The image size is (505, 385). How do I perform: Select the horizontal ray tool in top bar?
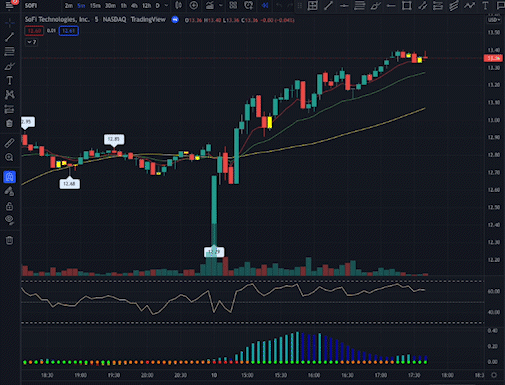[391, 5]
